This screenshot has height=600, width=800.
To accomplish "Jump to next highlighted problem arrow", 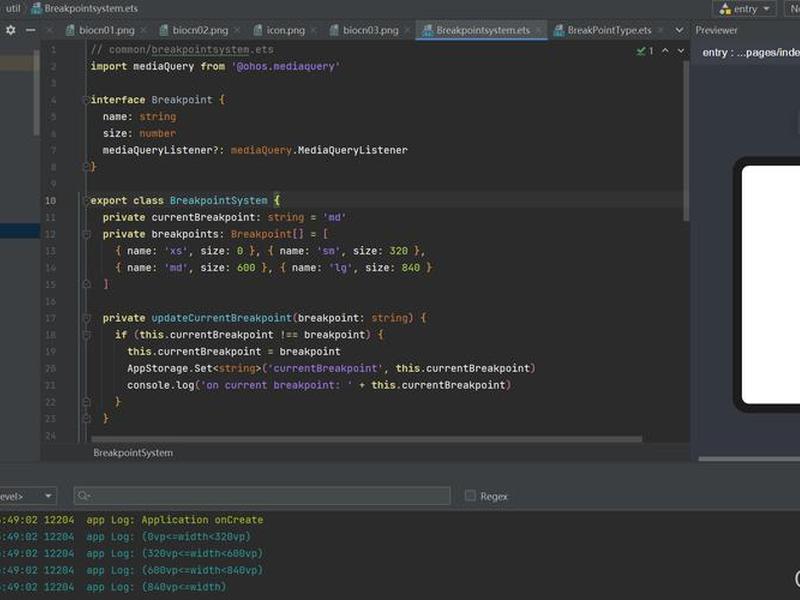I will (x=681, y=51).
